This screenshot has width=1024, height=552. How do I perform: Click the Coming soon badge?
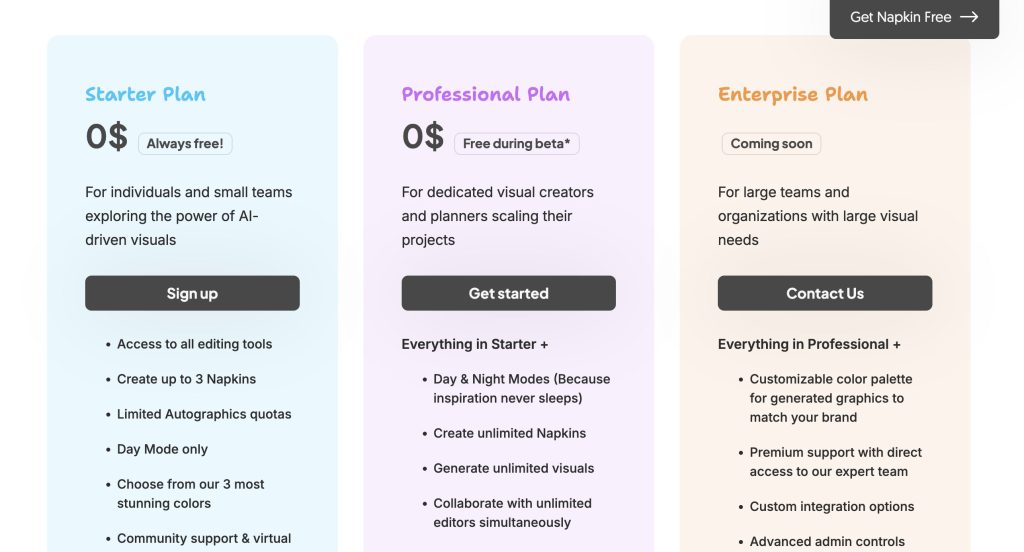tap(771, 144)
